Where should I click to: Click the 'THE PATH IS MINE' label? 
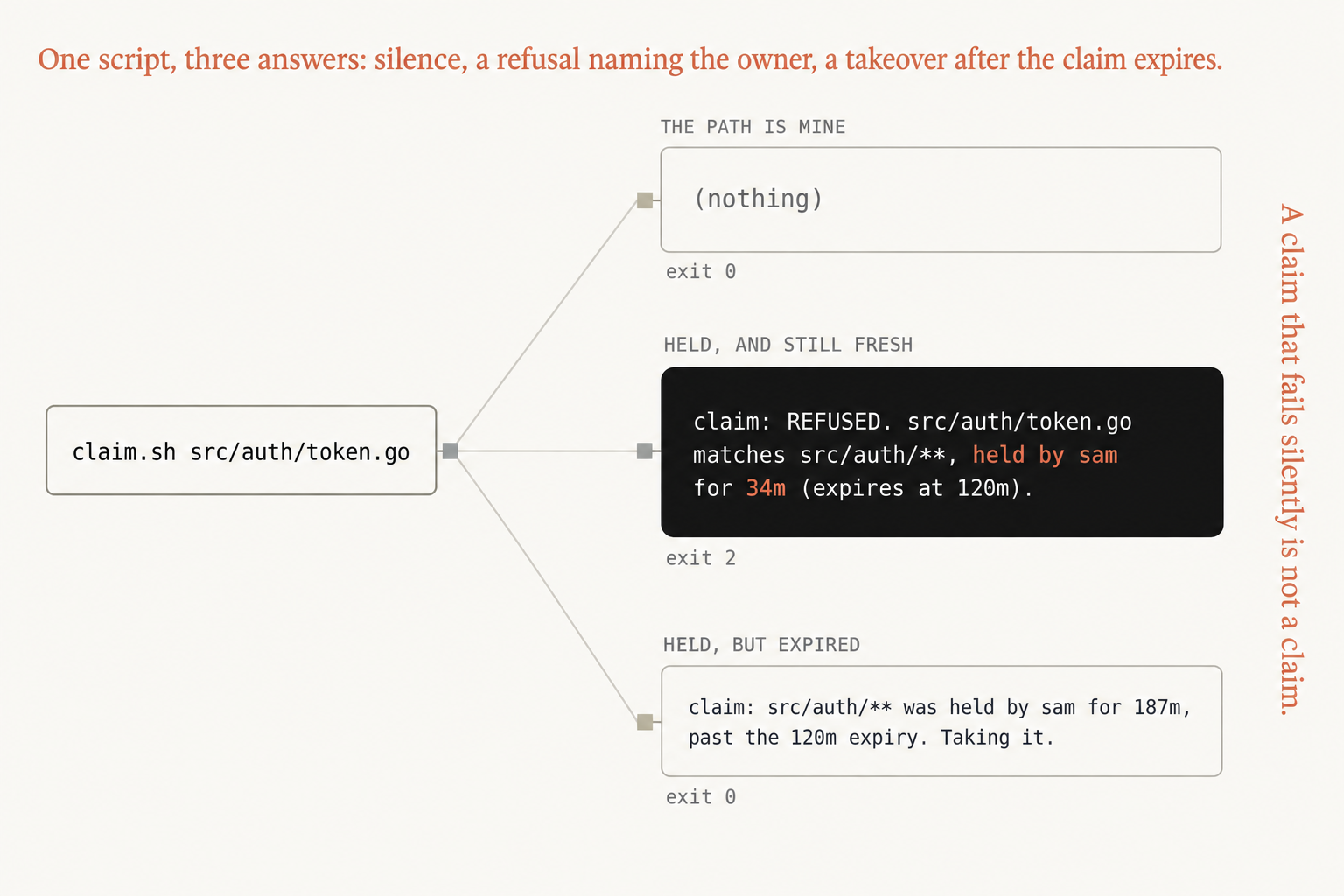click(752, 127)
